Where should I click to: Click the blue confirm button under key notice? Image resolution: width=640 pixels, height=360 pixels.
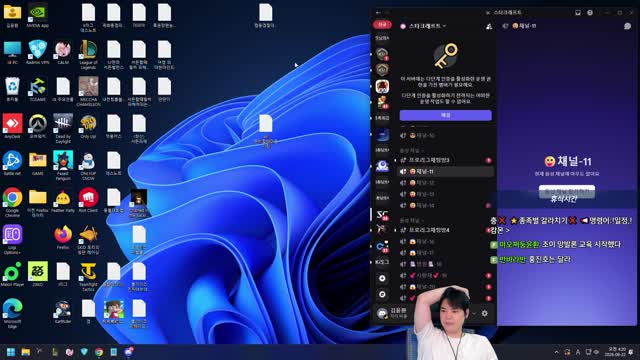pos(446,115)
